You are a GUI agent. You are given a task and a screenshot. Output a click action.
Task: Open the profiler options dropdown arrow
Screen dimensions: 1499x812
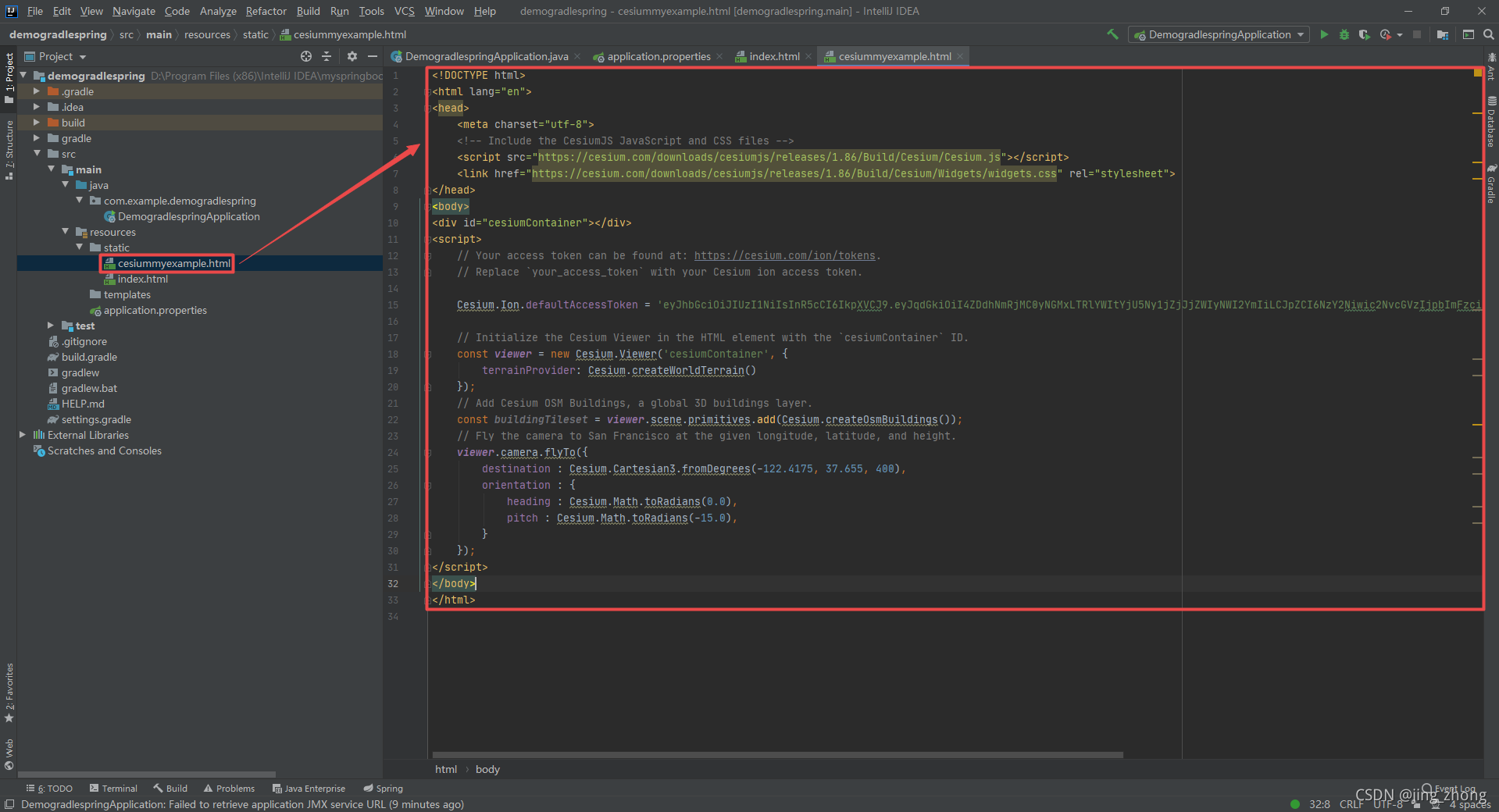(x=1399, y=34)
